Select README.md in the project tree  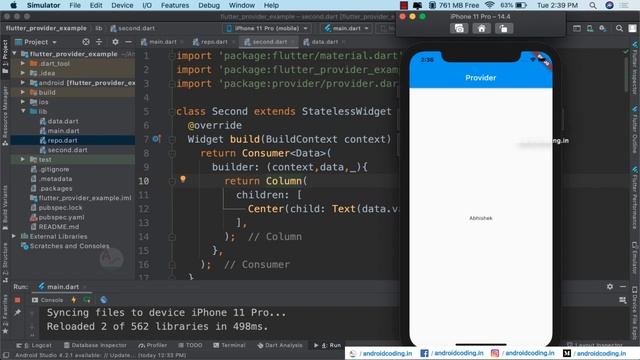pos(59,227)
